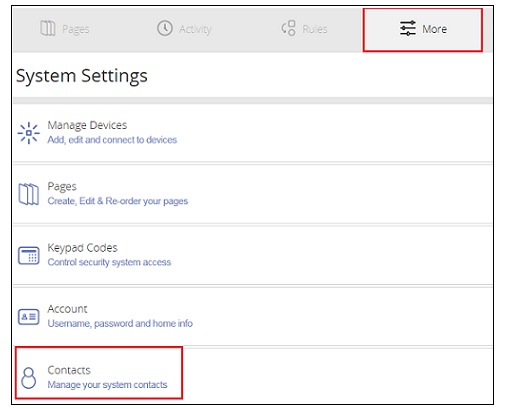
Task: Open the Contacts settings title
Action: [69, 370]
